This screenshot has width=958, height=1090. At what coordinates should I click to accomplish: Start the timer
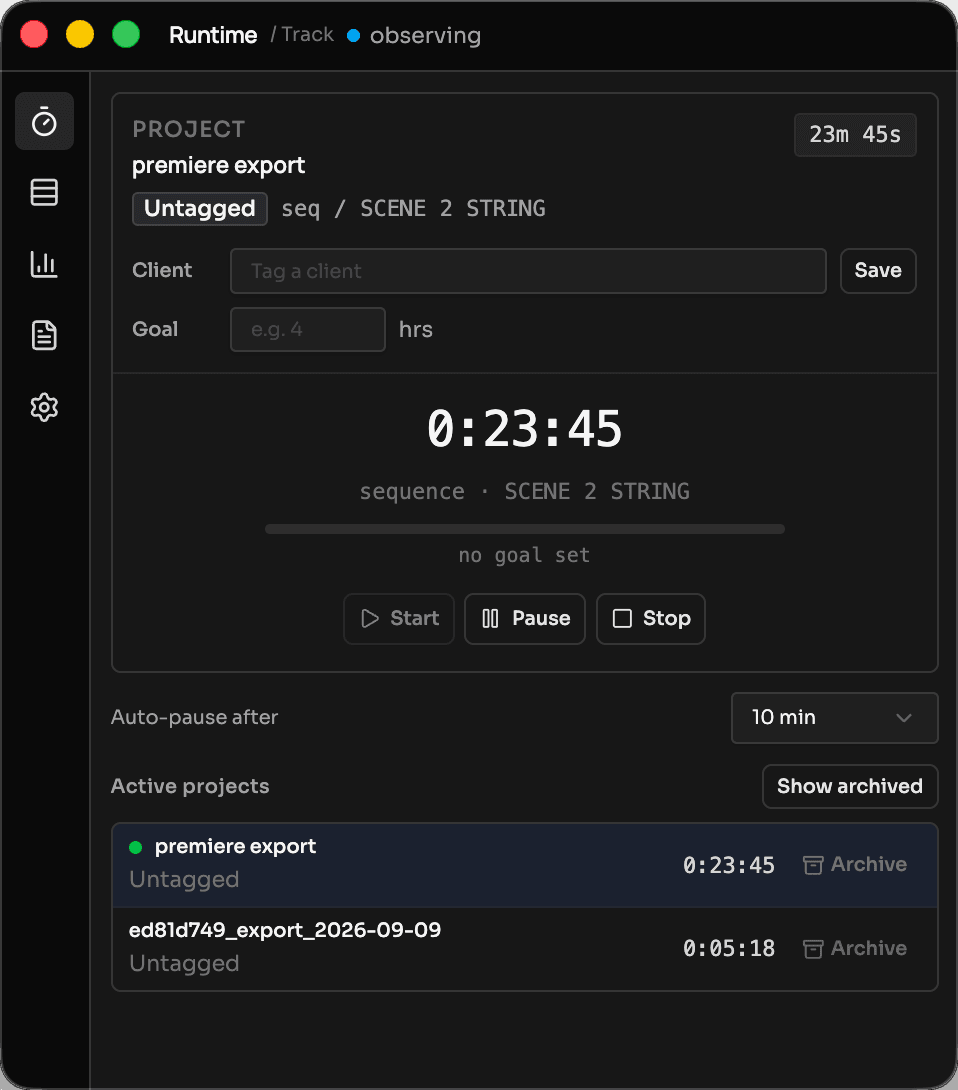[399, 619]
